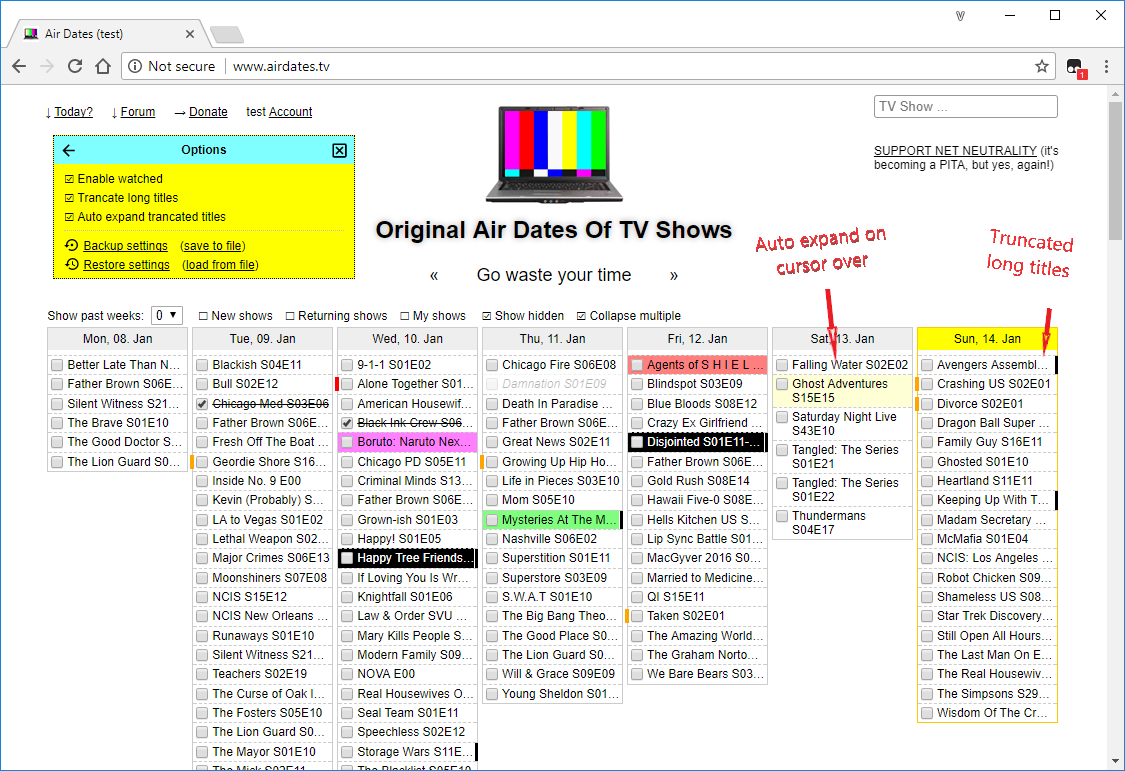Reload the page with the refresh icon
Image resolution: width=1125 pixels, height=771 pixels.
75,66
